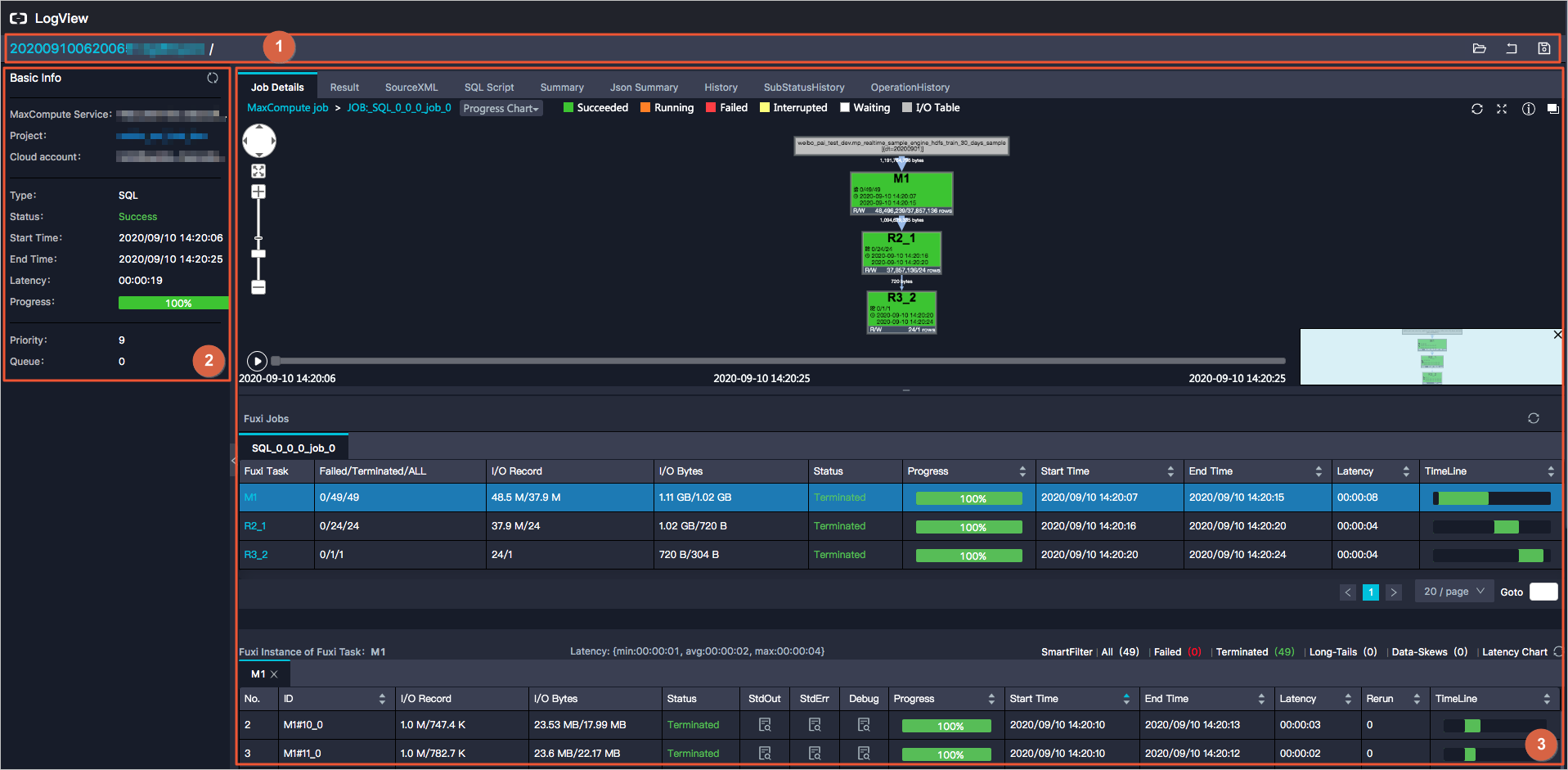Open the graph info icon
This screenshot has height=770, width=1568.
point(1528,109)
